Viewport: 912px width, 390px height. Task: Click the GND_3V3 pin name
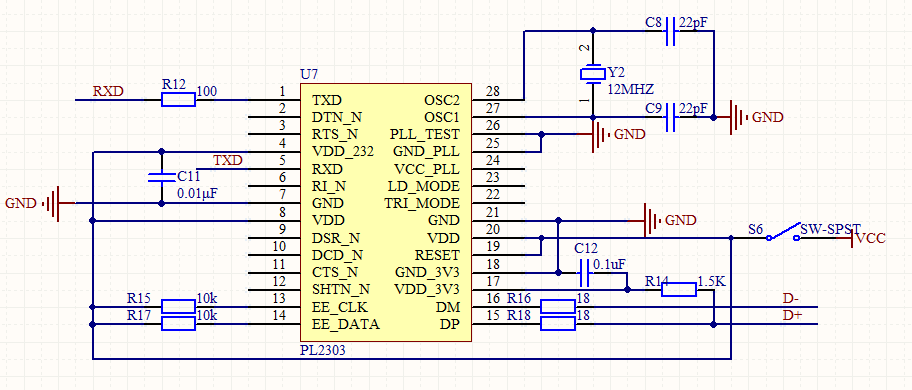click(428, 272)
